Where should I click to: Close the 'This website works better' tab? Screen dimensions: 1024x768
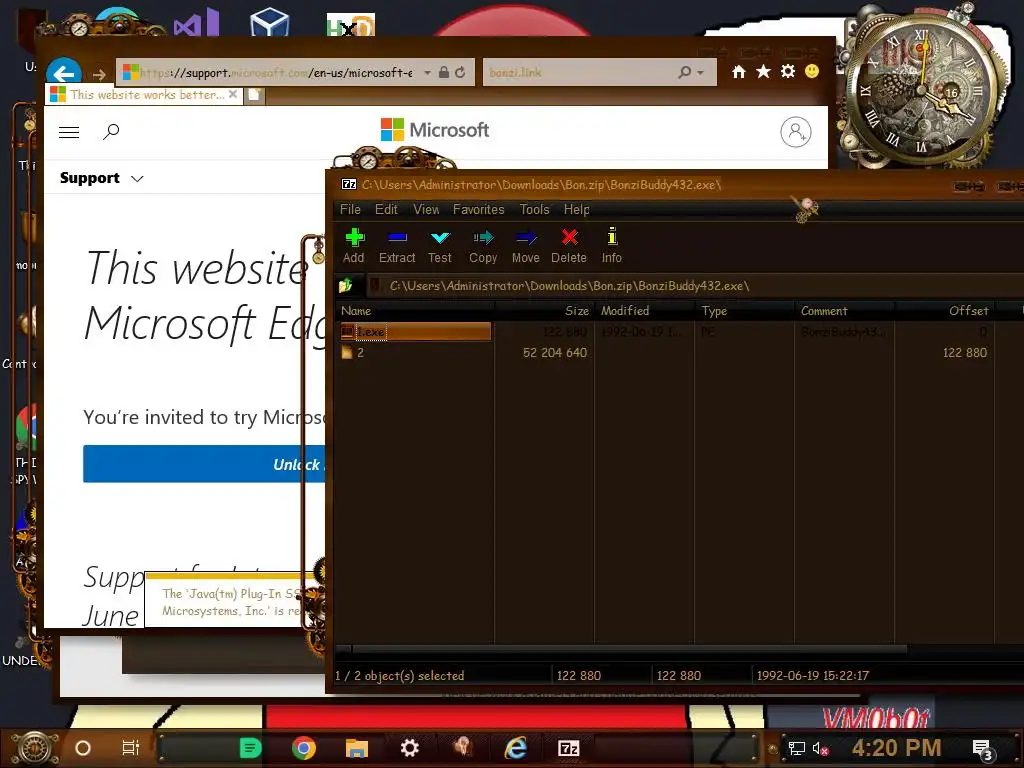click(233, 95)
